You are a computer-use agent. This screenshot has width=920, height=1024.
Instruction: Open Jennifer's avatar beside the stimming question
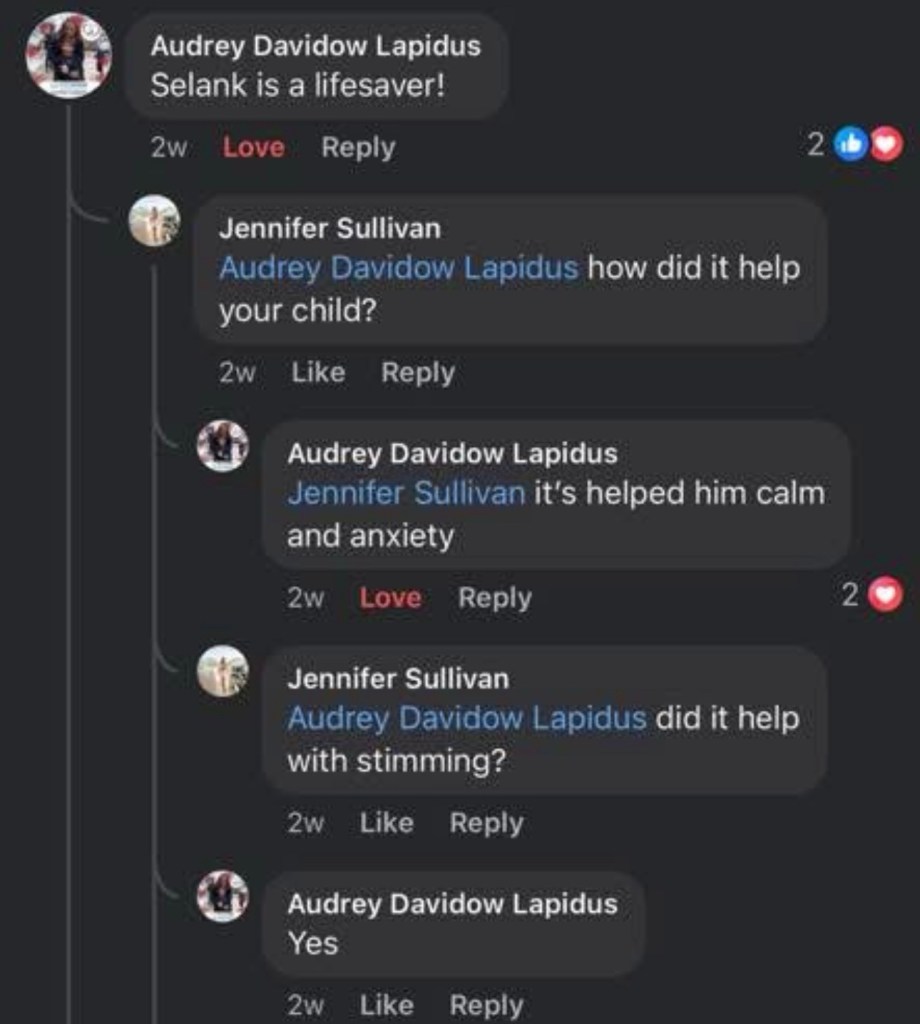point(222,671)
